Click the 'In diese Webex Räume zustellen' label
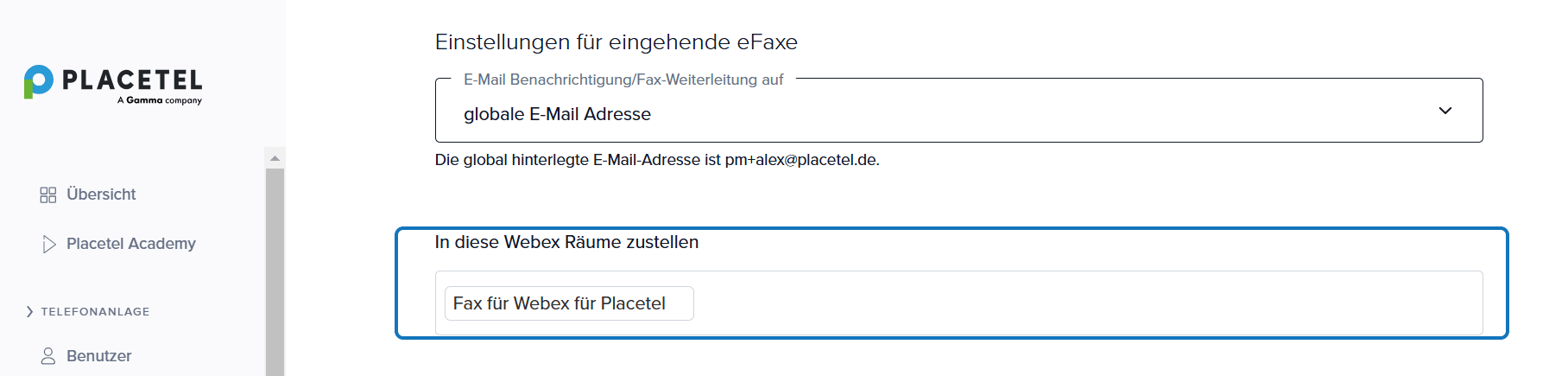This screenshot has width=1568, height=376. (566, 242)
